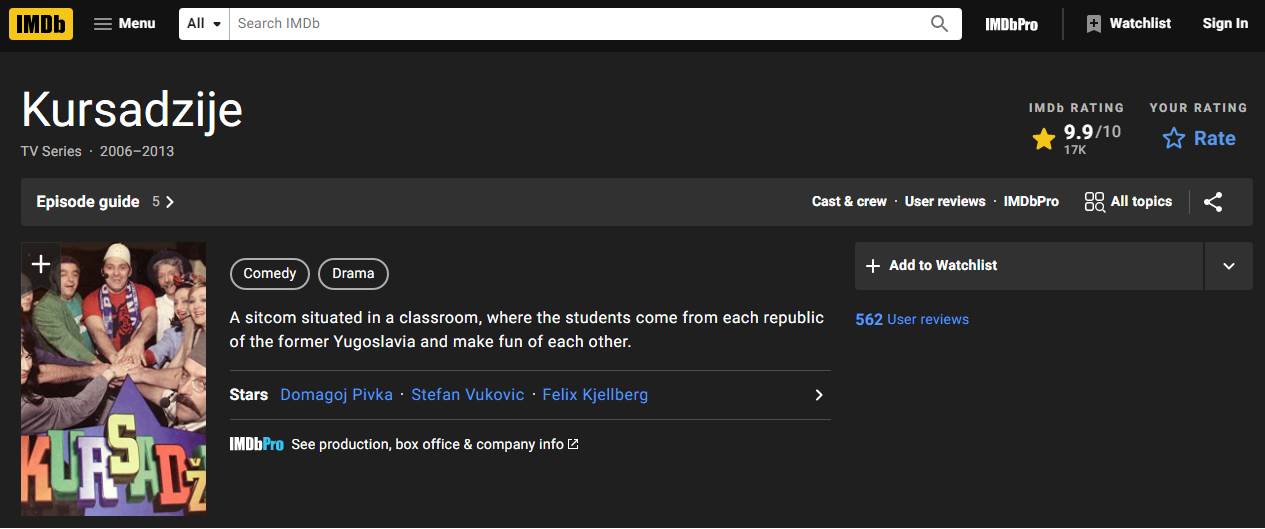The image size is (1265, 529).
Task: Click the chevron at end of Stars row
Action: point(818,394)
